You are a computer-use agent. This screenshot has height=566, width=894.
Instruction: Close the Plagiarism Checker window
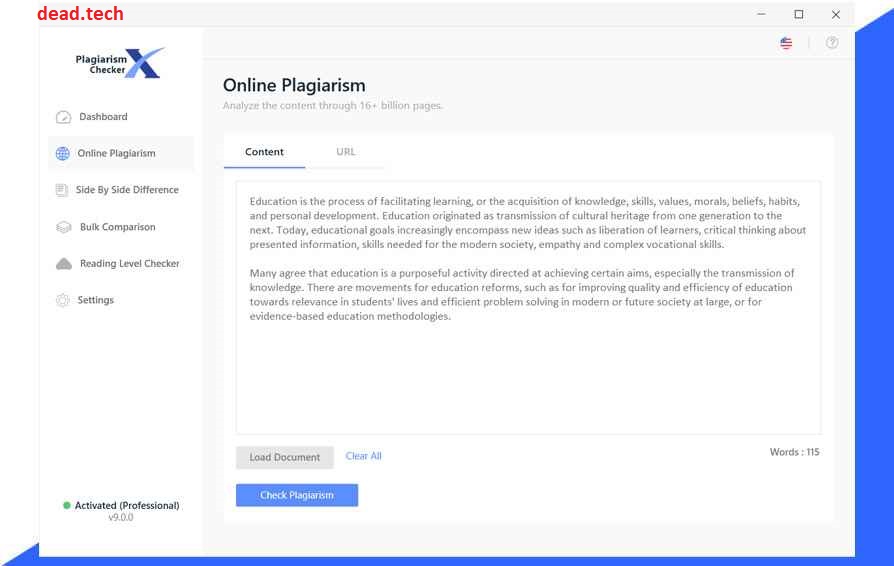point(836,14)
